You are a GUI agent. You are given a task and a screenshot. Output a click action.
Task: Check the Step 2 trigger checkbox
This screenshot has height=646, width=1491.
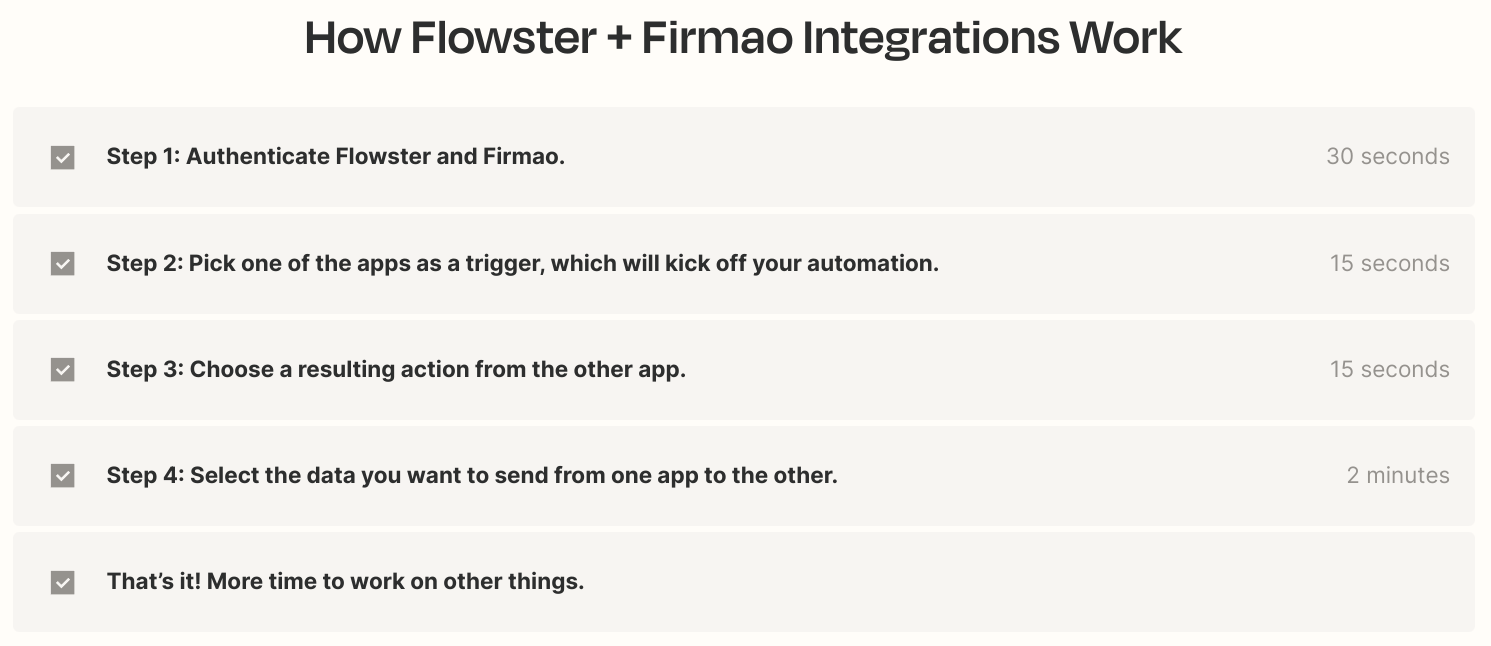click(62, 264)
